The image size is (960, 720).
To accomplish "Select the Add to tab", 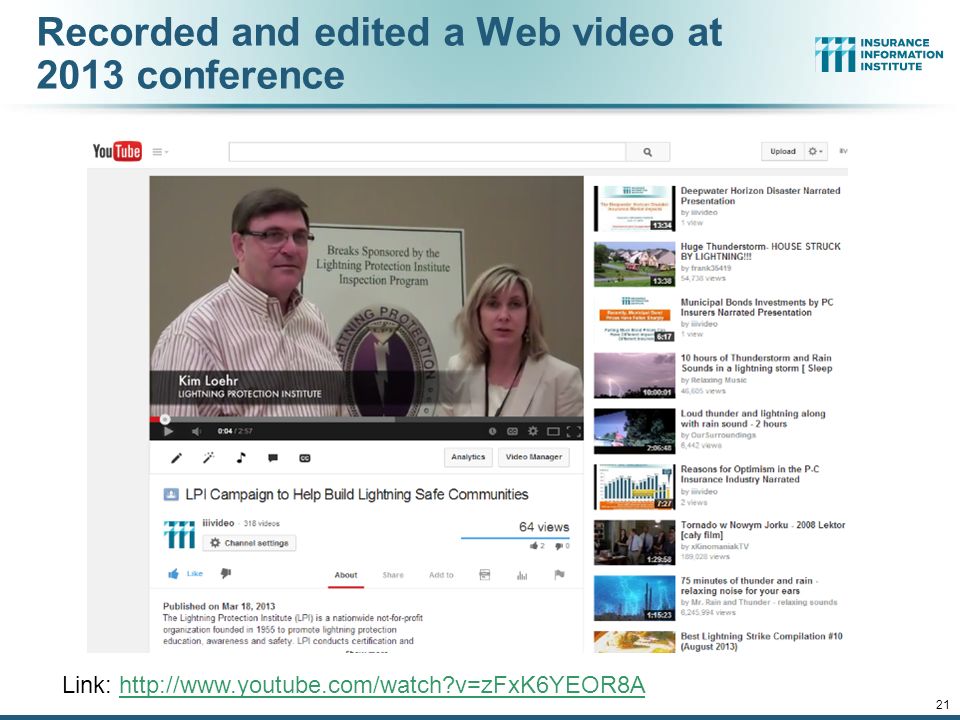I will tap(441, 575).
